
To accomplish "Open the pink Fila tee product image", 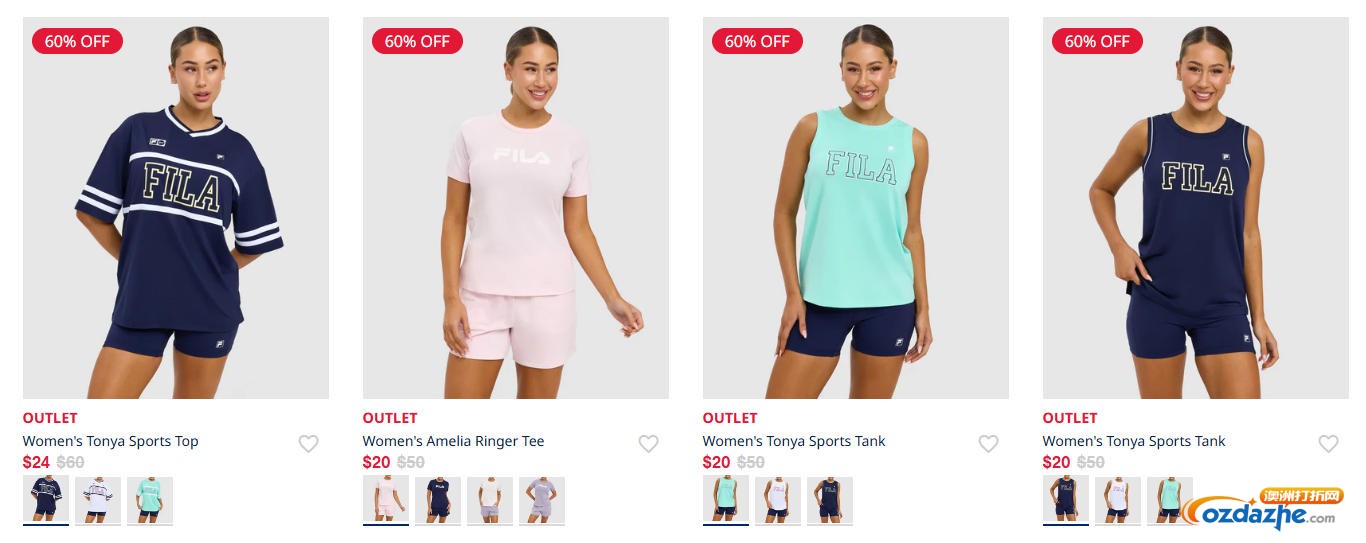I will 516,208.
